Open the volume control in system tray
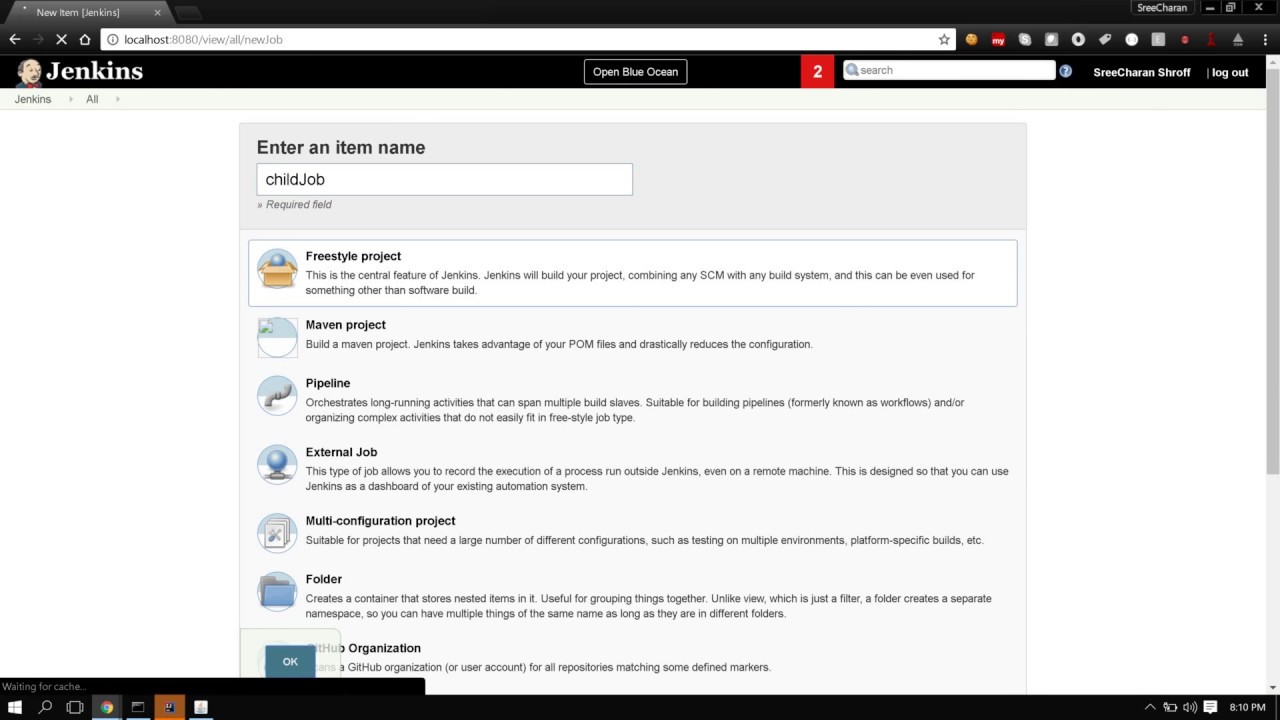Screen dimensions: 1280x720 pos(1190,707)
